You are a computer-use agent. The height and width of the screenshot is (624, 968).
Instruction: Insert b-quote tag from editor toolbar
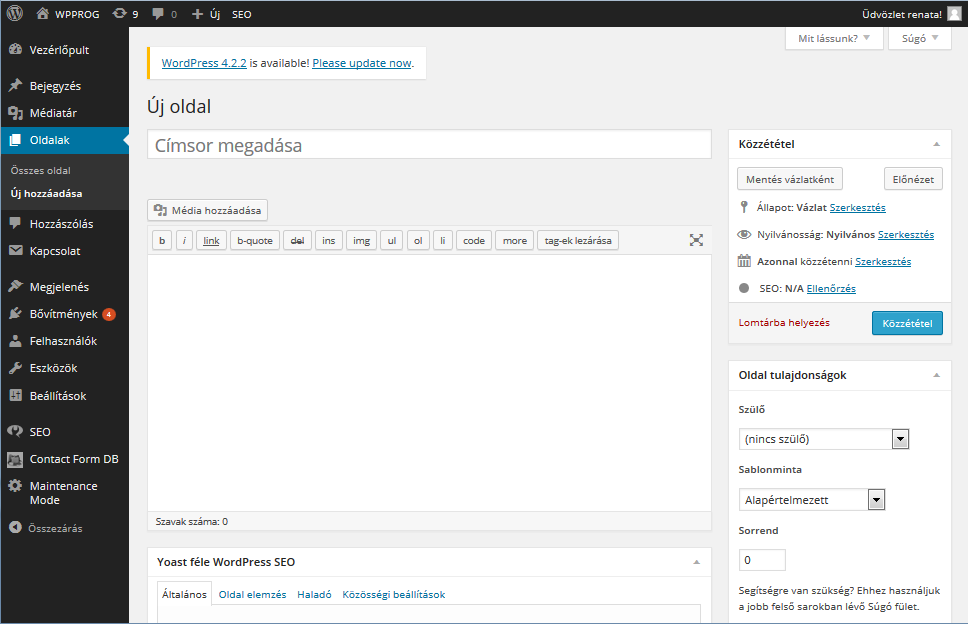pyautogui.click(x=254, y=240)
